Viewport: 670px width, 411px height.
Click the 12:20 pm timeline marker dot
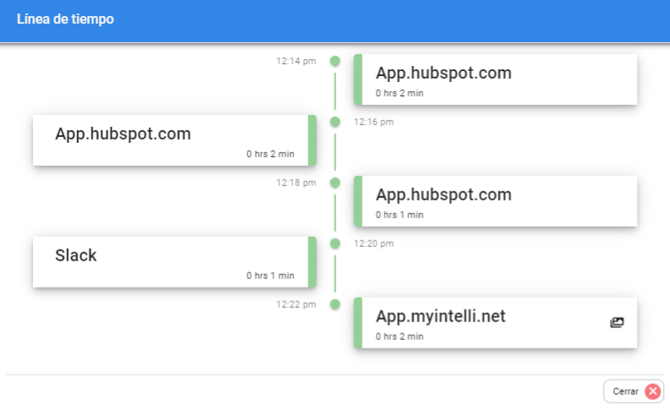click(x=335, y=243)
